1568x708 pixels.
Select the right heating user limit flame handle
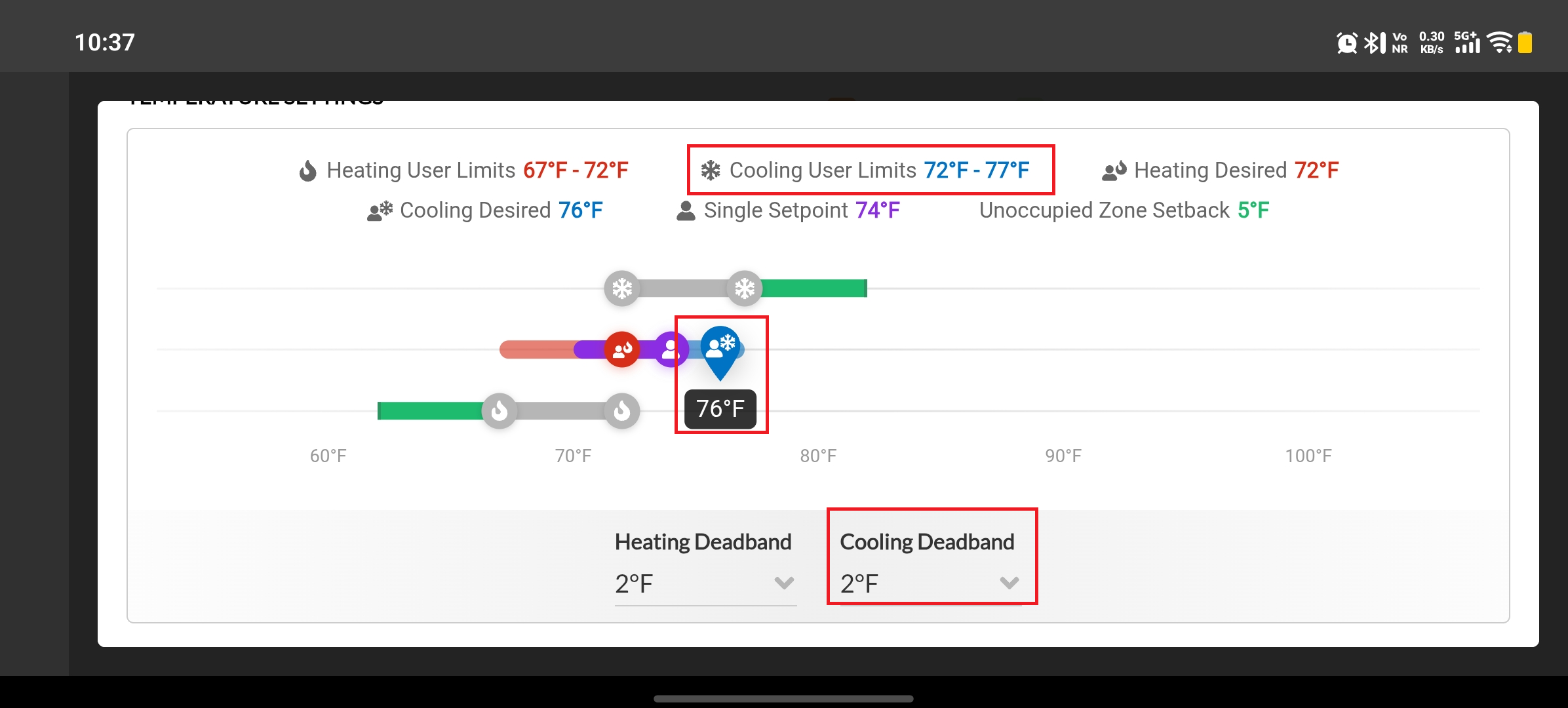[622, 411]
